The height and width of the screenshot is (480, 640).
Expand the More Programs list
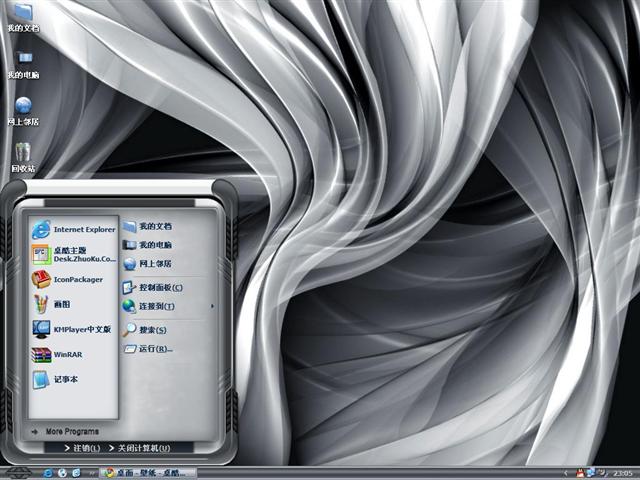coord(71,432)
